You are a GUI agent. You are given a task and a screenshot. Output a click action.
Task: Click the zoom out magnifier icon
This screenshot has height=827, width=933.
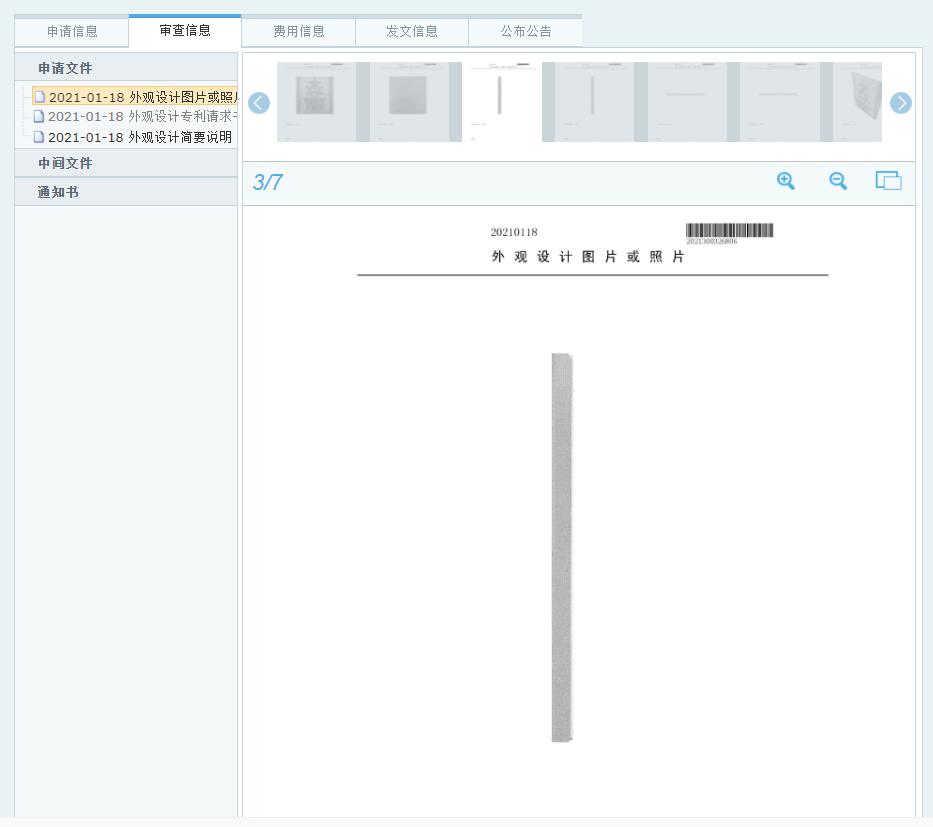click(838, 181)
